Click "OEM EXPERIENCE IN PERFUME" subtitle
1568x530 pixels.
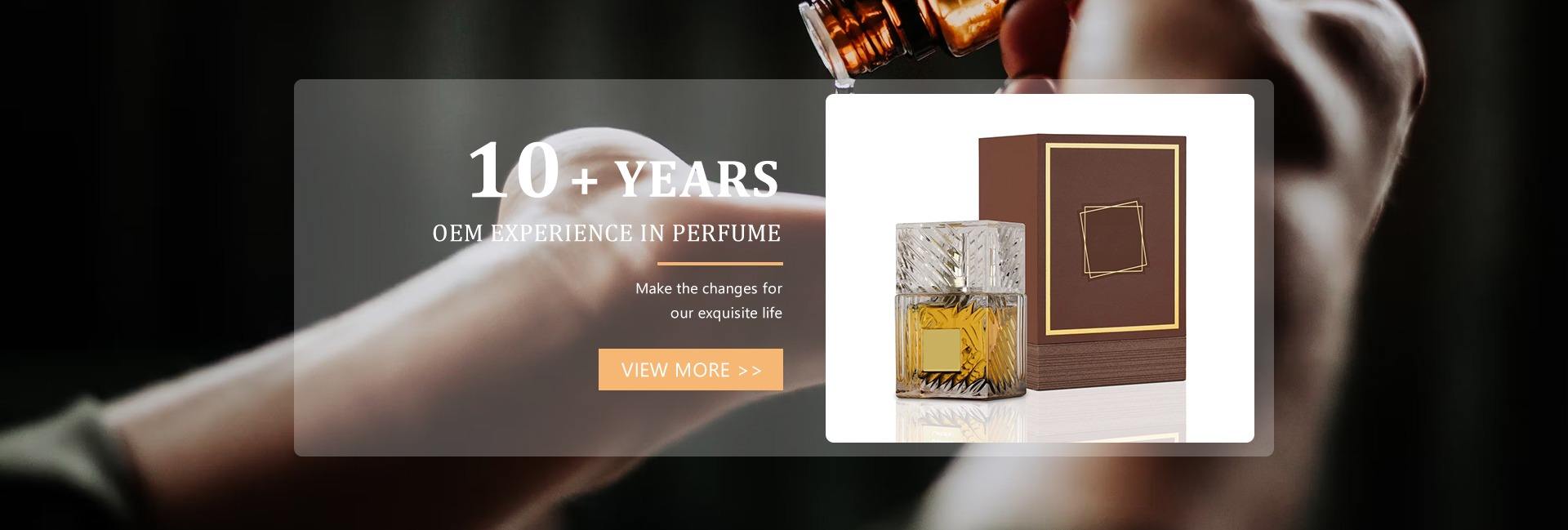607,234
